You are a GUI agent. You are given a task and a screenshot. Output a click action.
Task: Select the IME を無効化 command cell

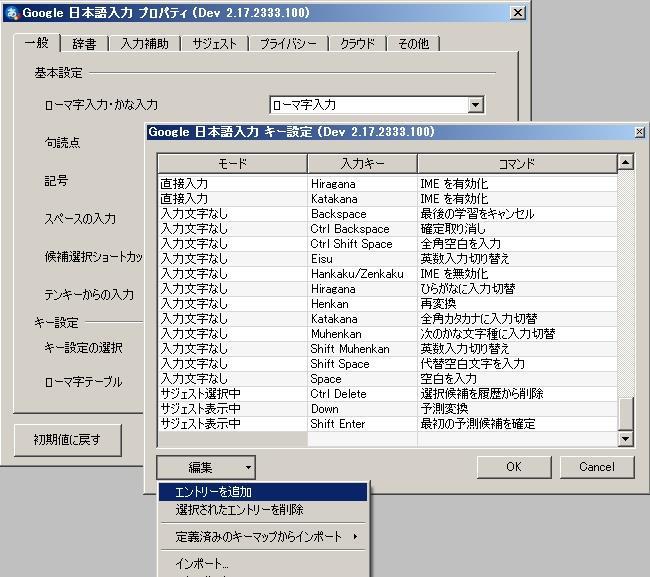coord(517,274)
